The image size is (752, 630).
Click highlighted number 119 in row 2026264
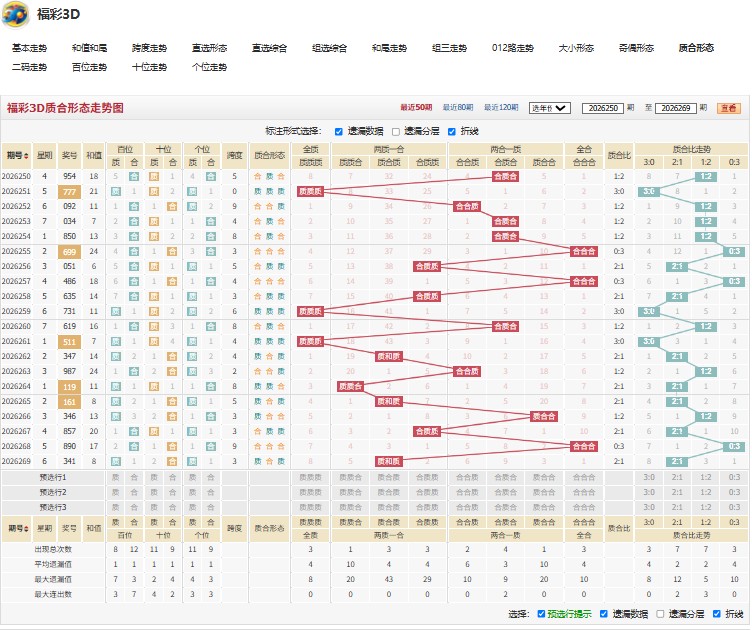(70, 387)
